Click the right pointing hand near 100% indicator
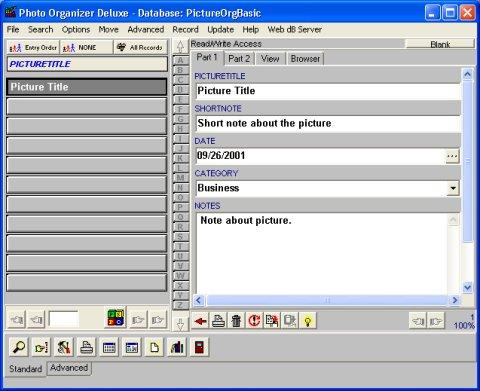The width and height of the screenshot is (480, 391). [436, 321]
